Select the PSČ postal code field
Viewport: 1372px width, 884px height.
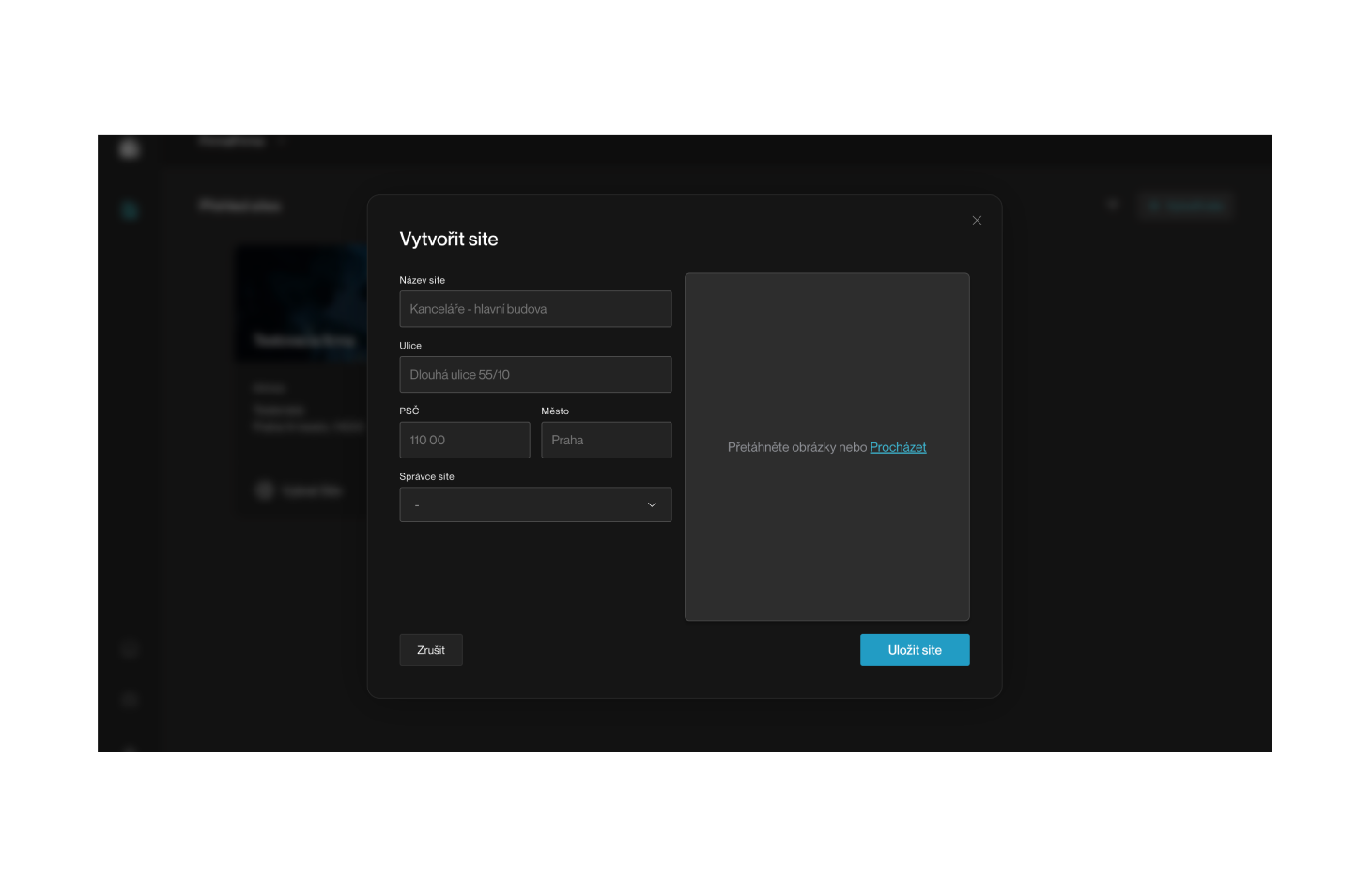464,441
